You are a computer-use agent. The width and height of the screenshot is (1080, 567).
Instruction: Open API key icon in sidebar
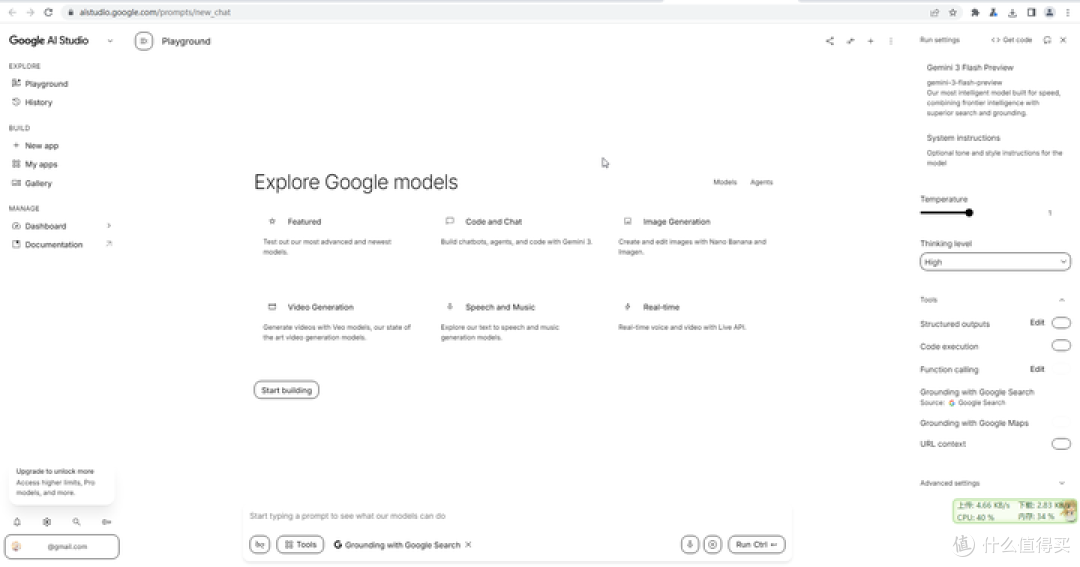(107, 522)
